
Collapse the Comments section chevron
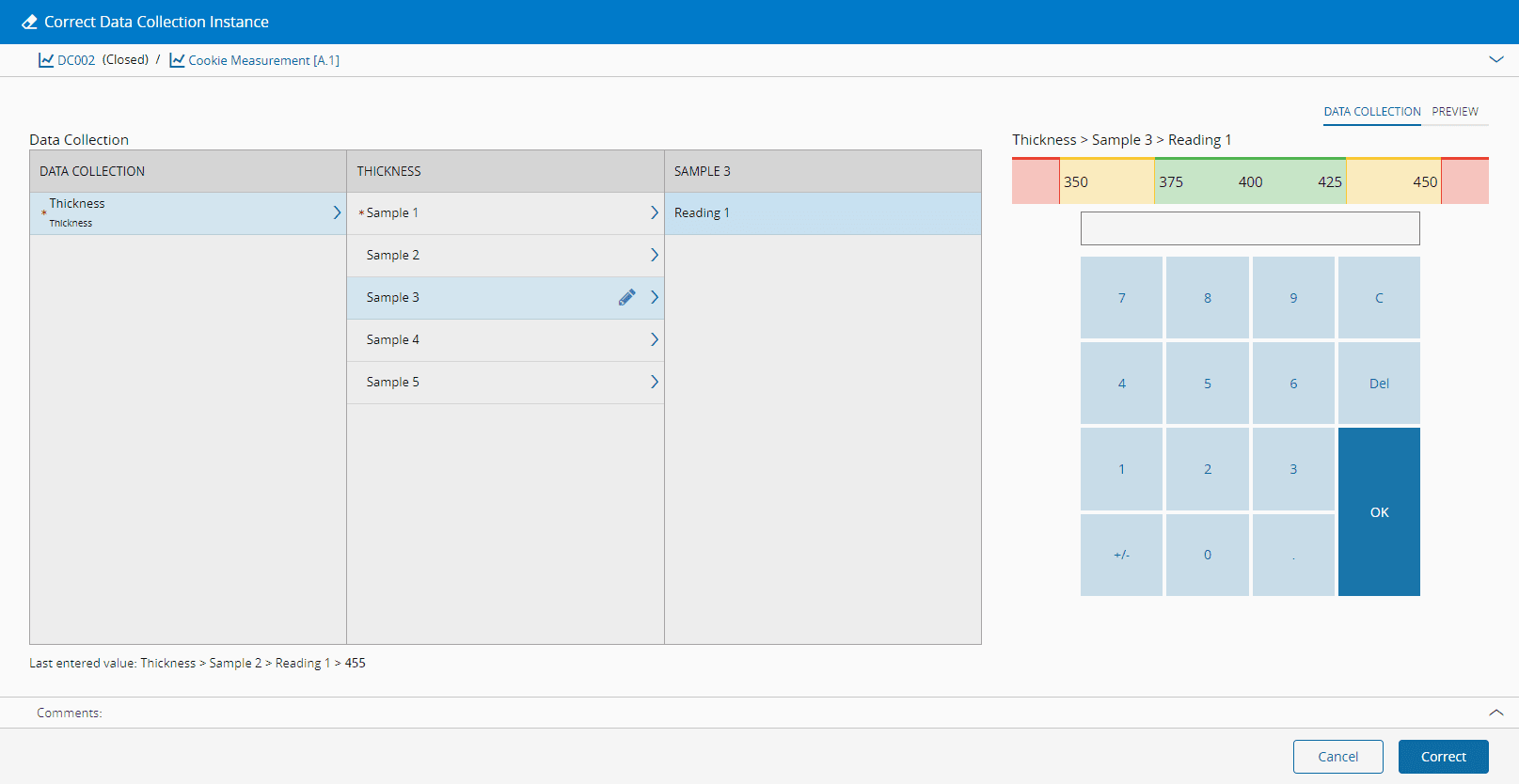pyautogui.click(x=1495, y=713)
